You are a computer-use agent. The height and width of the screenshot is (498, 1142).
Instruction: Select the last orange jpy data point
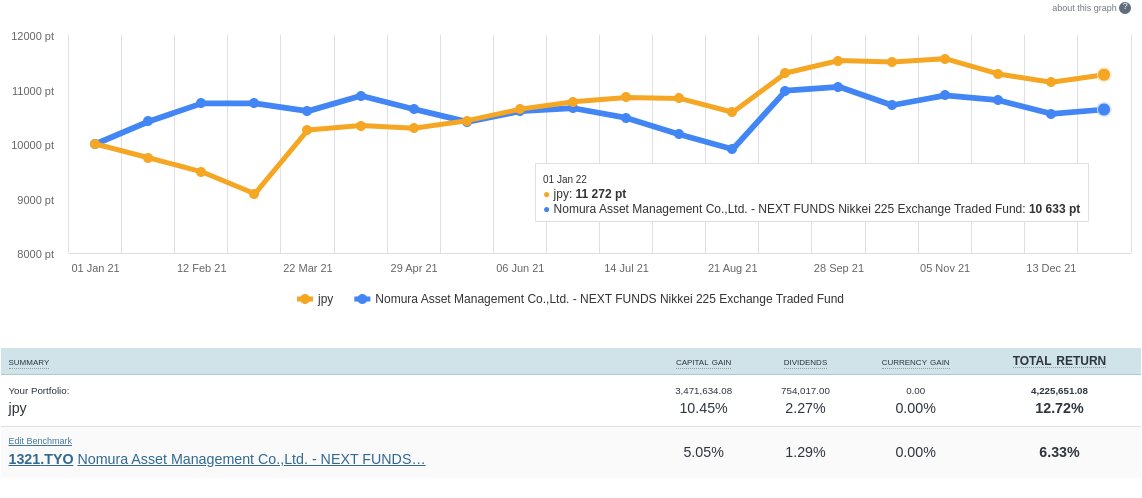pos(1104,75)
